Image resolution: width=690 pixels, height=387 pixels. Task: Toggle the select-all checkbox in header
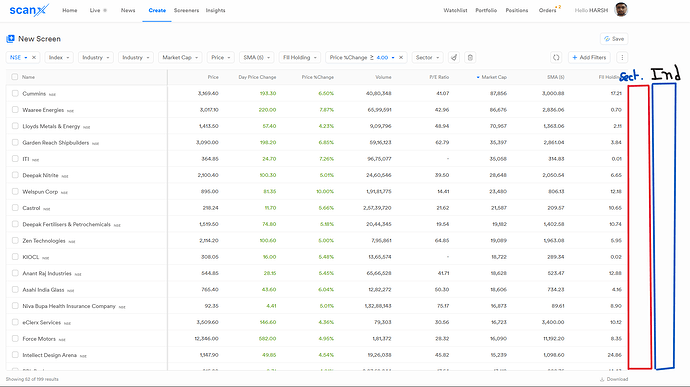[15, 77]
